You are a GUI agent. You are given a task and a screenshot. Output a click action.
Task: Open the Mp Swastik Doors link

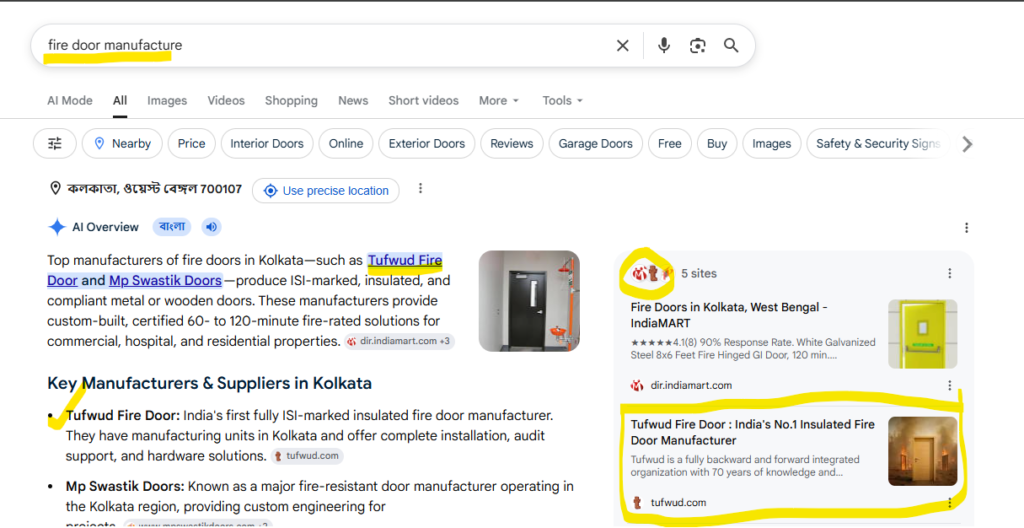pos(165,281)
